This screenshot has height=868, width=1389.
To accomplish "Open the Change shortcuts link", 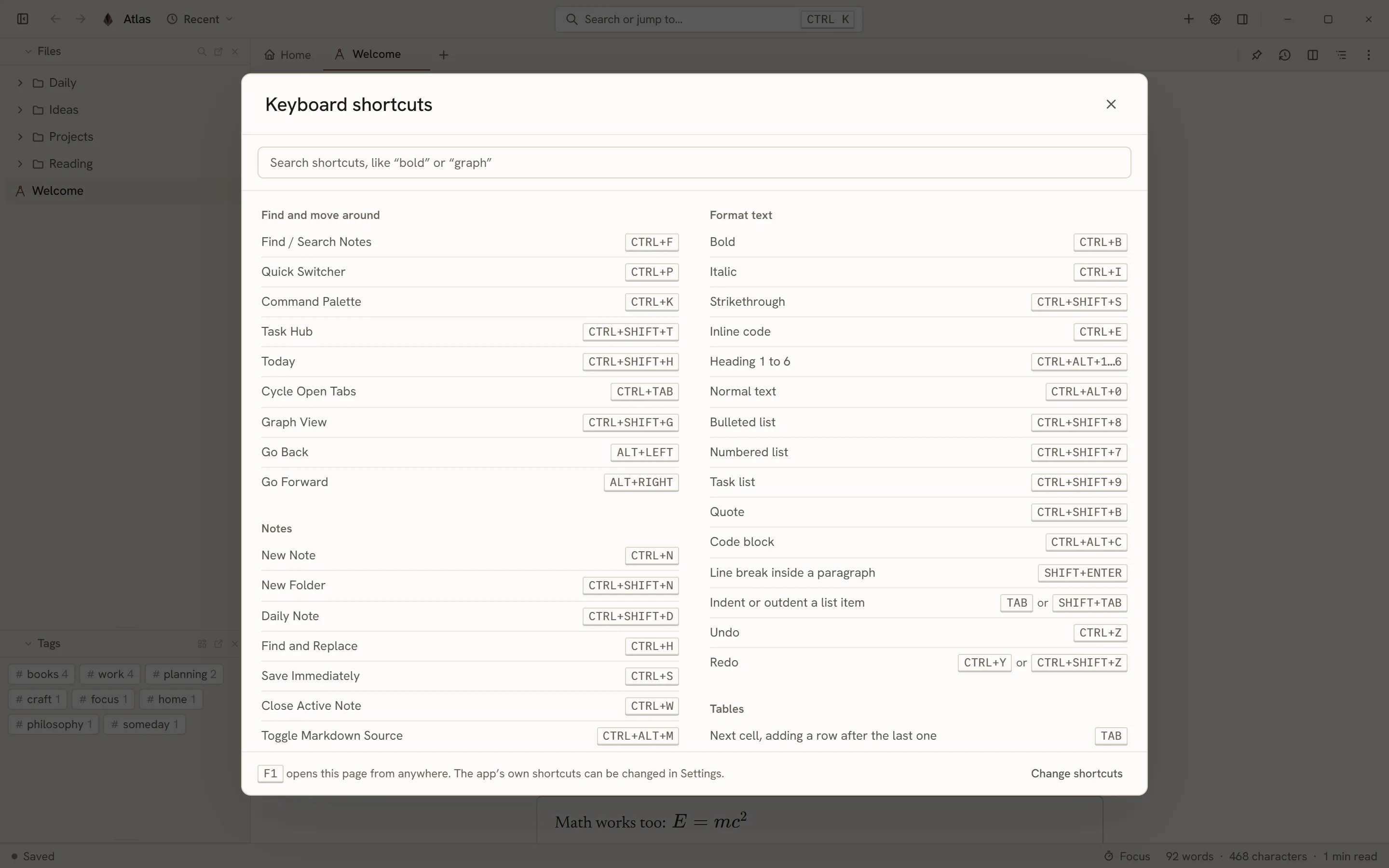I will pos(1076,773).
